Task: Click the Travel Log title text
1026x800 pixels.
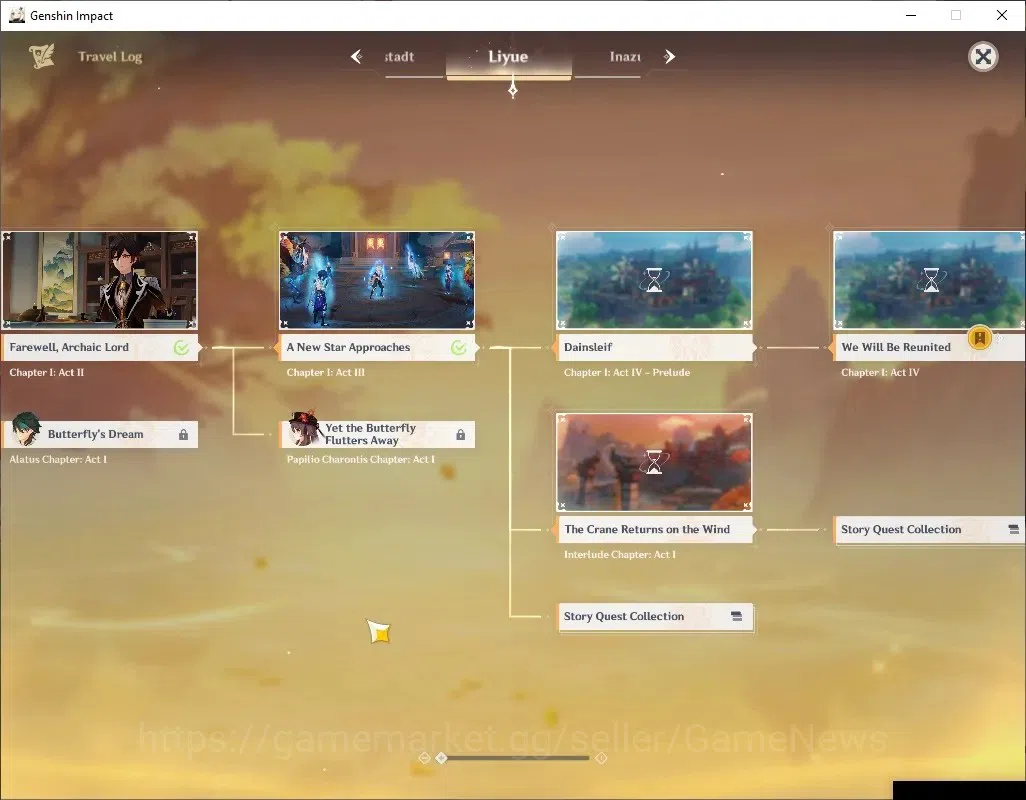Action: point(110,57)
